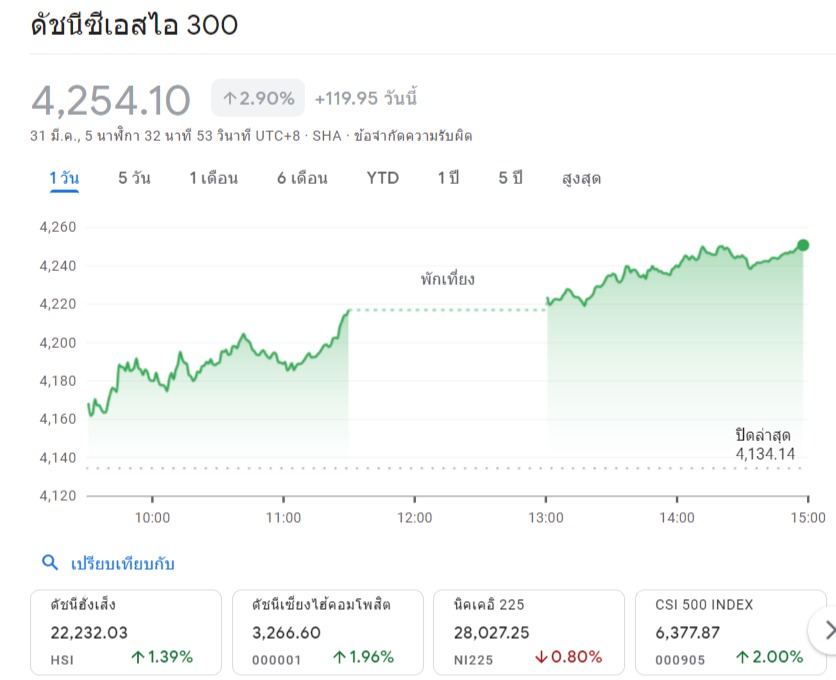Click the red down arrow on Nikkei 225

(x=541, y=657)
